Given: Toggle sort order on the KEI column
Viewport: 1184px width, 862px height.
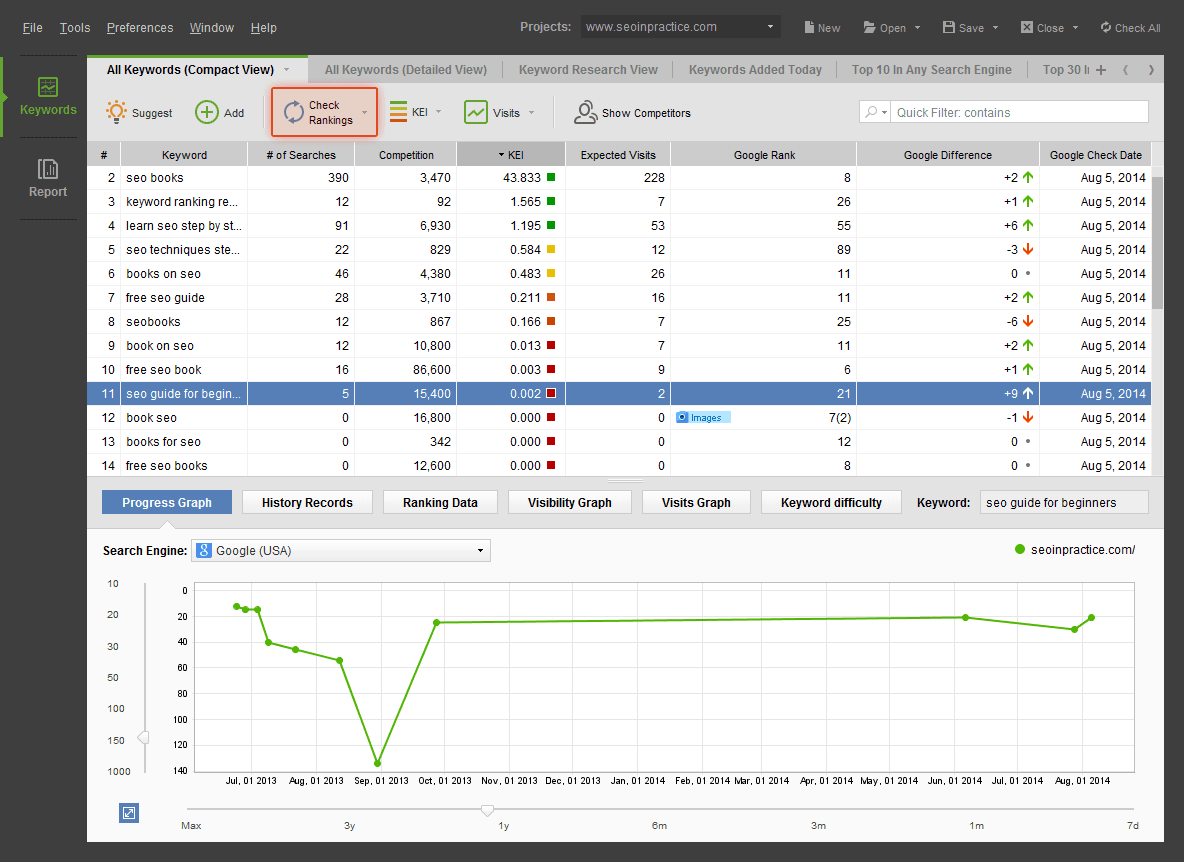Looking at the screenshot, I should [x=511, y=154].
